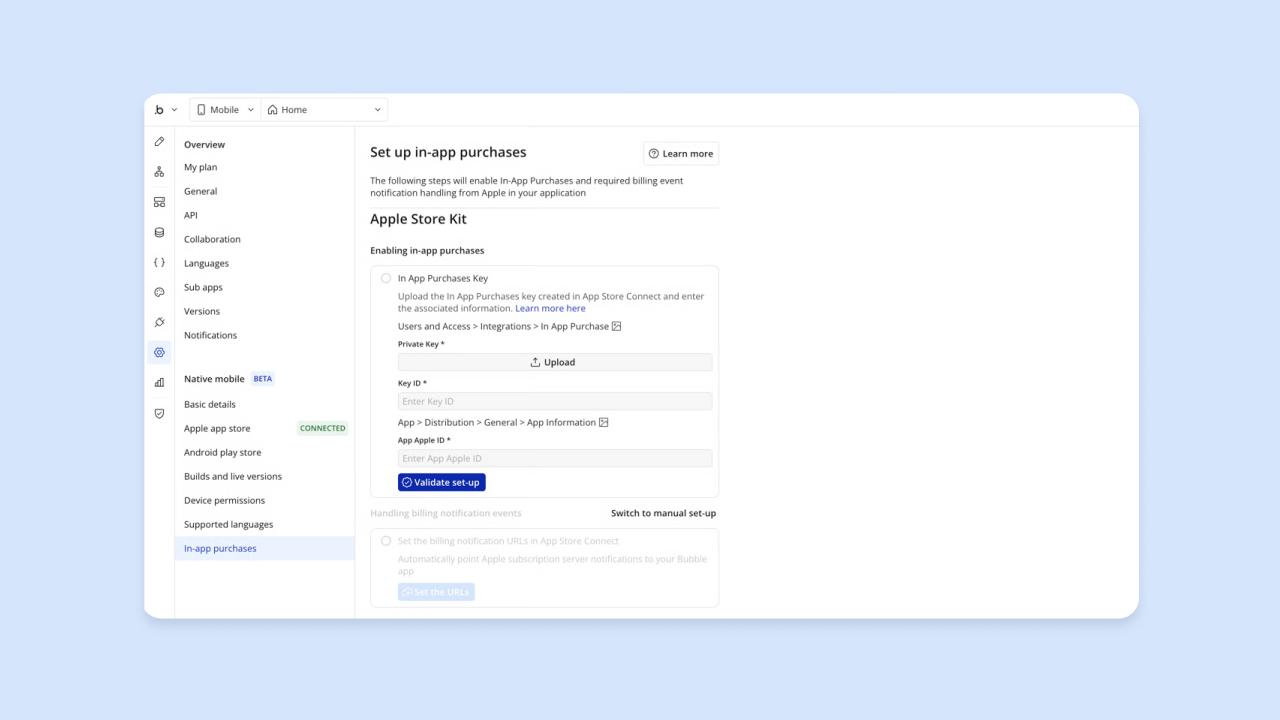Open My plan settings
This screenshot has height=720, width=1280.
tap(200, 167)
